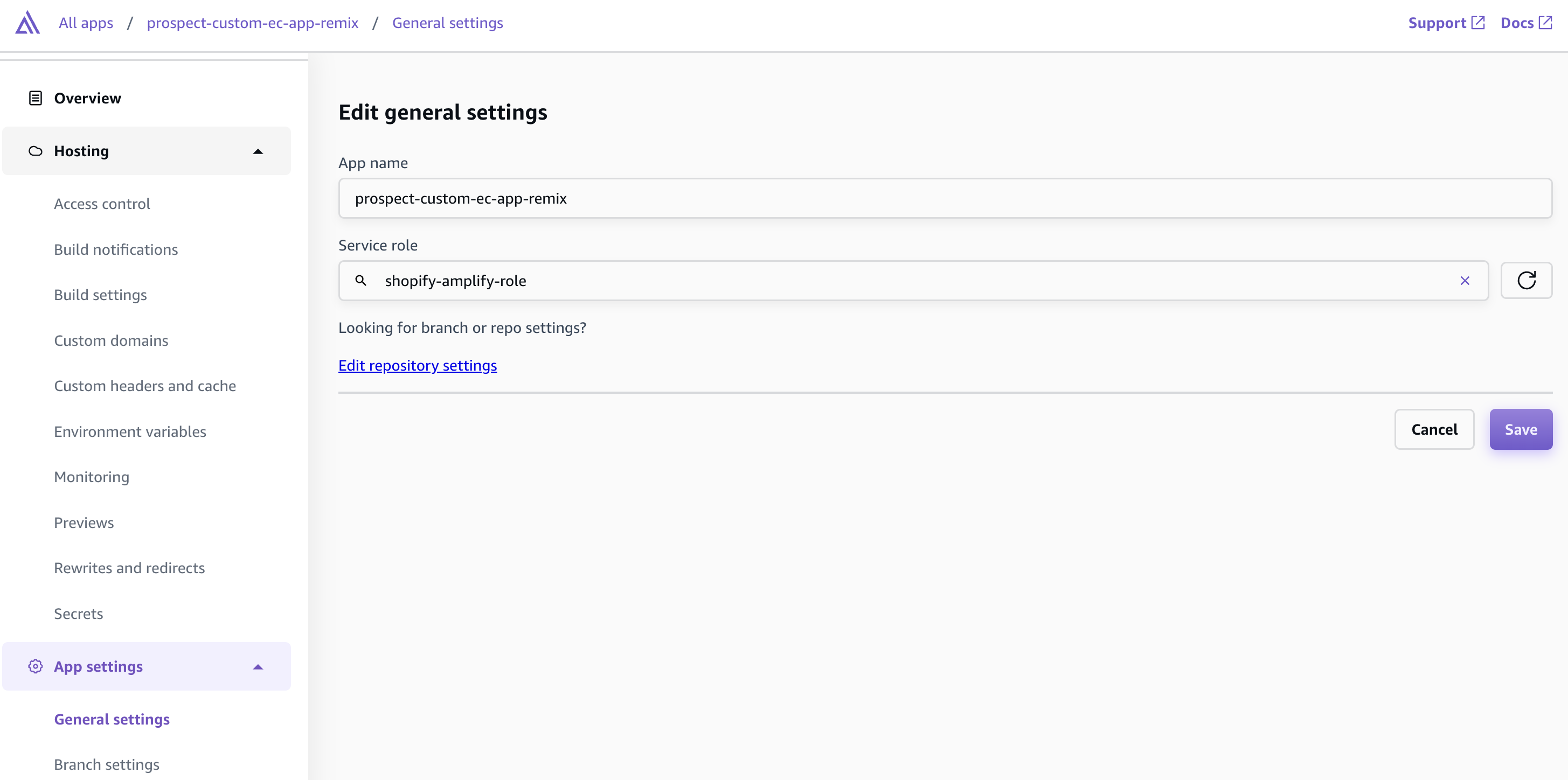This screenshot has height=780, width=1568.
Task: Click the Hosting cloud icon
Action: (x=36, y=151)
